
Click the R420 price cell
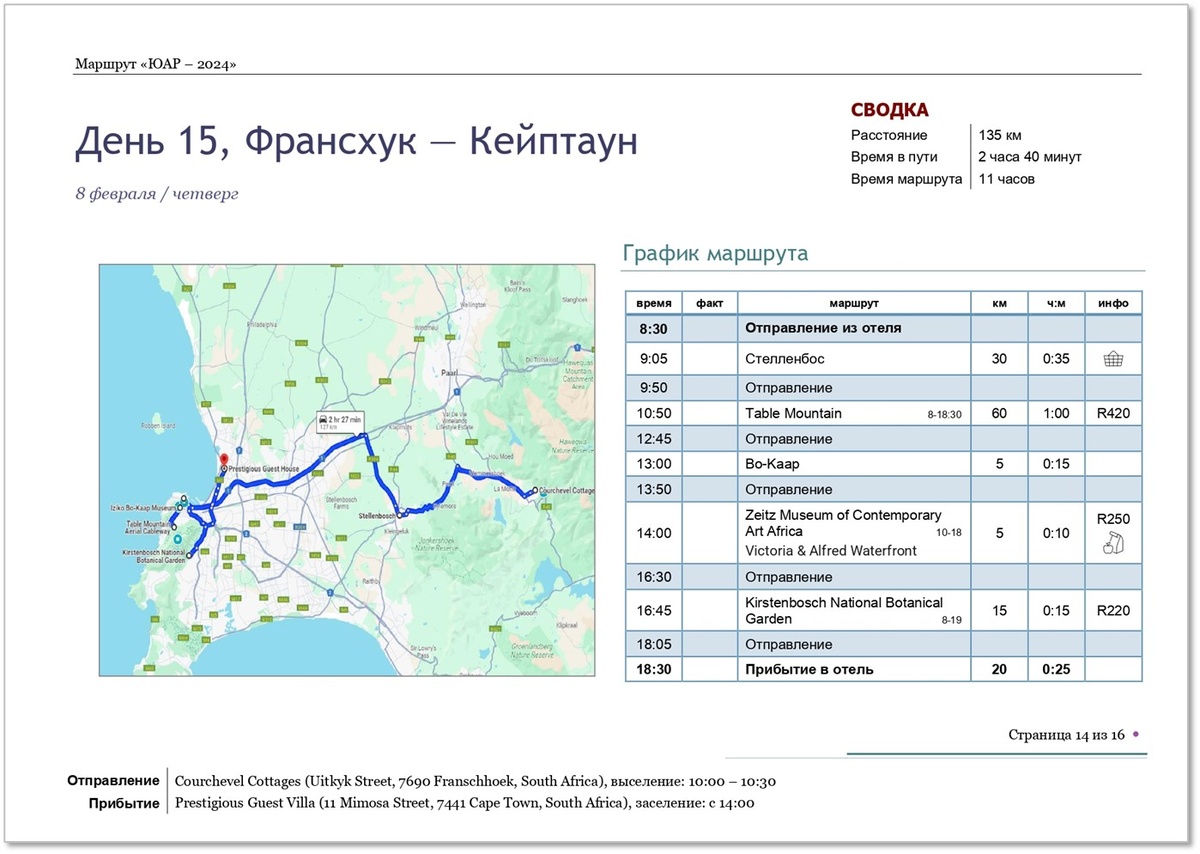pyautogui.click(x=1113, y=413)
